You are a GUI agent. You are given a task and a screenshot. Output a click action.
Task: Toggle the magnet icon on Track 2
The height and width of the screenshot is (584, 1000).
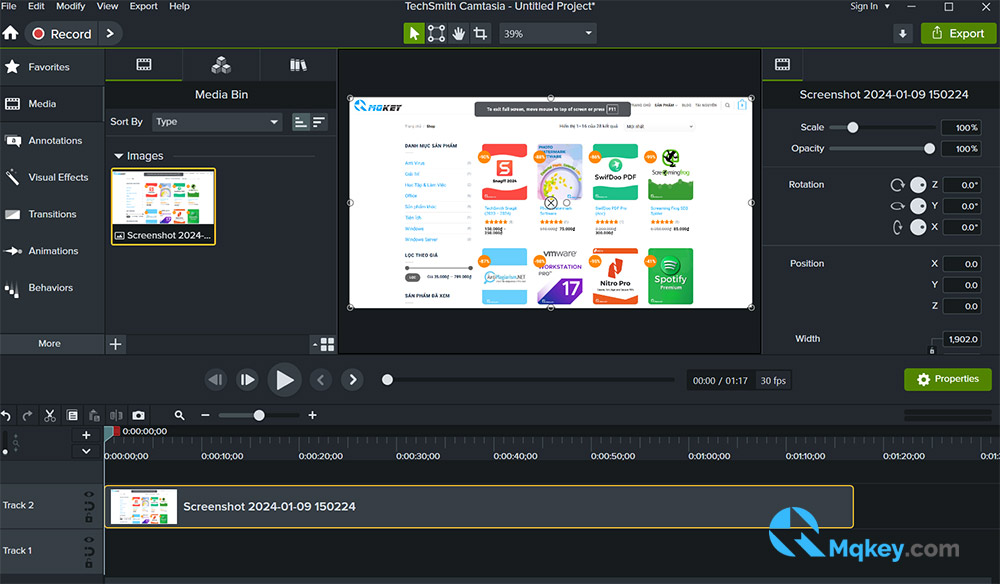[x=89, y=506]
